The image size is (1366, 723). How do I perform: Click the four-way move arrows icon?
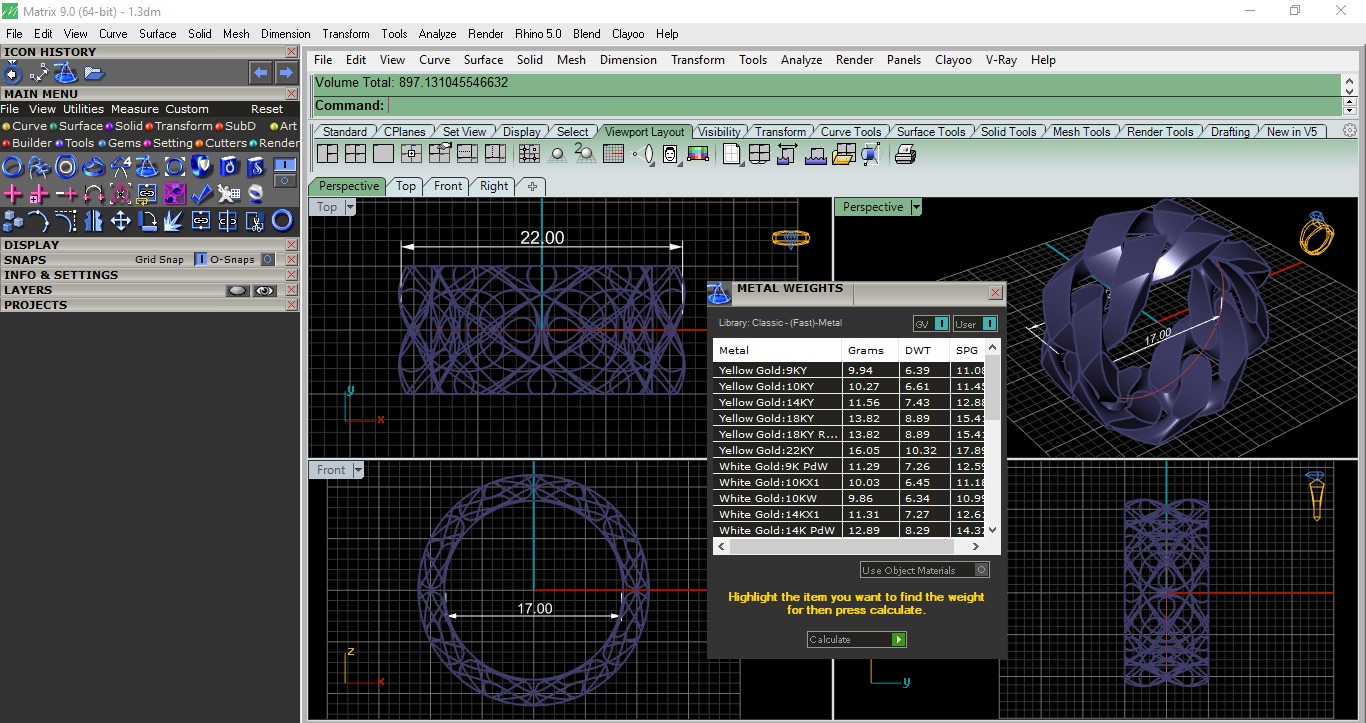point(120,220)
